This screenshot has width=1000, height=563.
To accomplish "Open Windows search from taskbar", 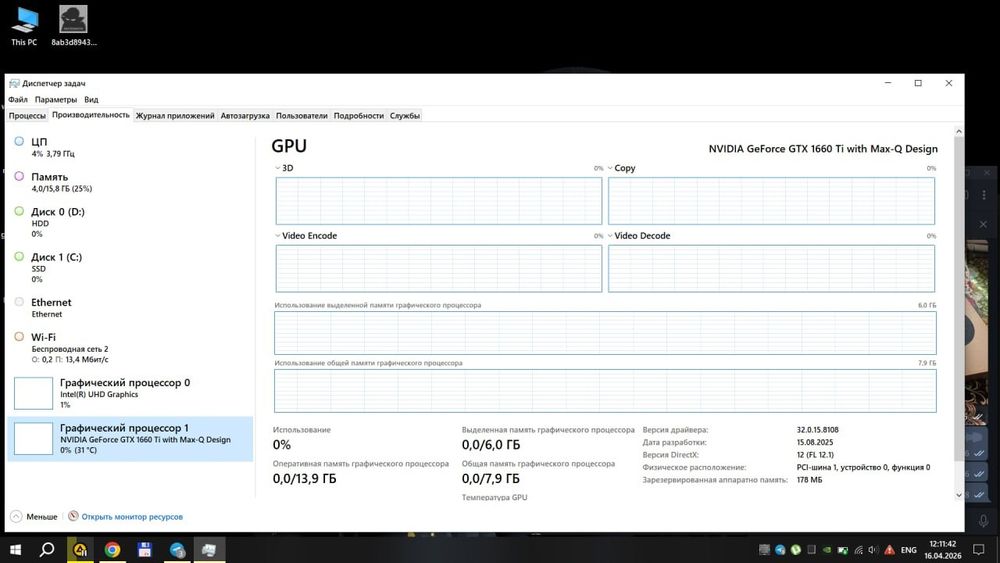I will [47, 550].
